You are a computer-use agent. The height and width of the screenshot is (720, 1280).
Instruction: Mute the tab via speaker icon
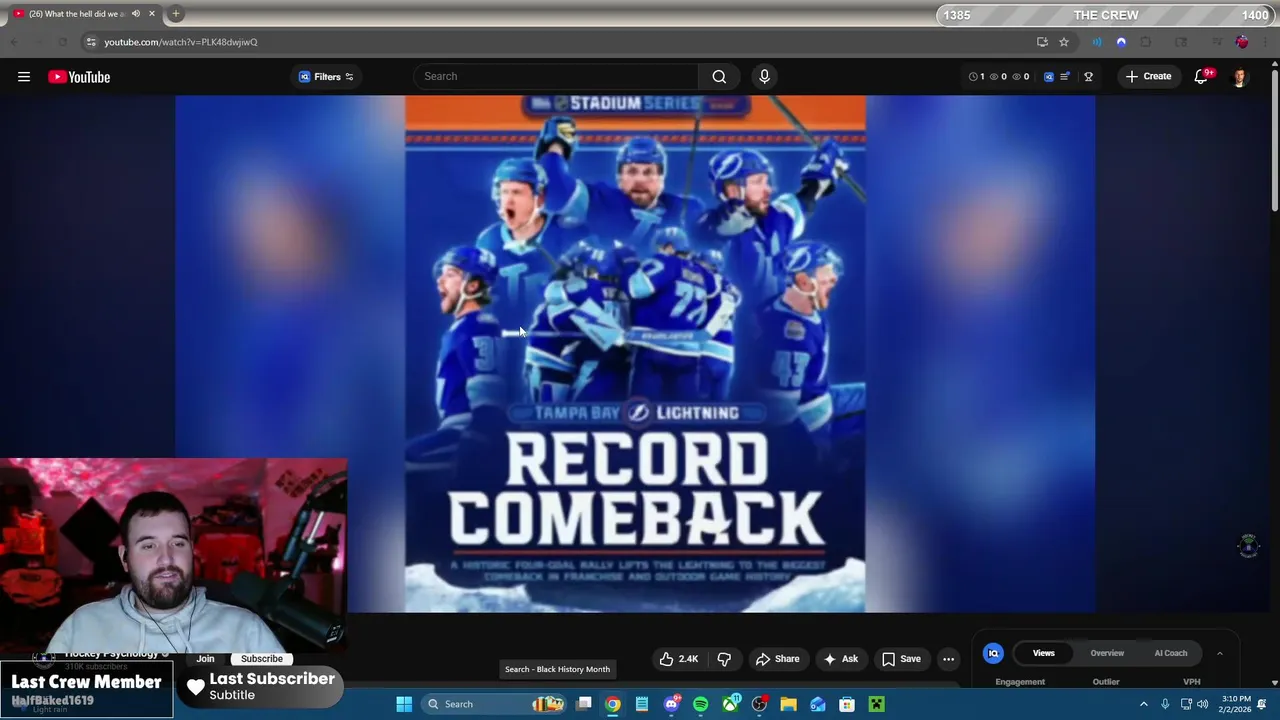pos(136,14)
